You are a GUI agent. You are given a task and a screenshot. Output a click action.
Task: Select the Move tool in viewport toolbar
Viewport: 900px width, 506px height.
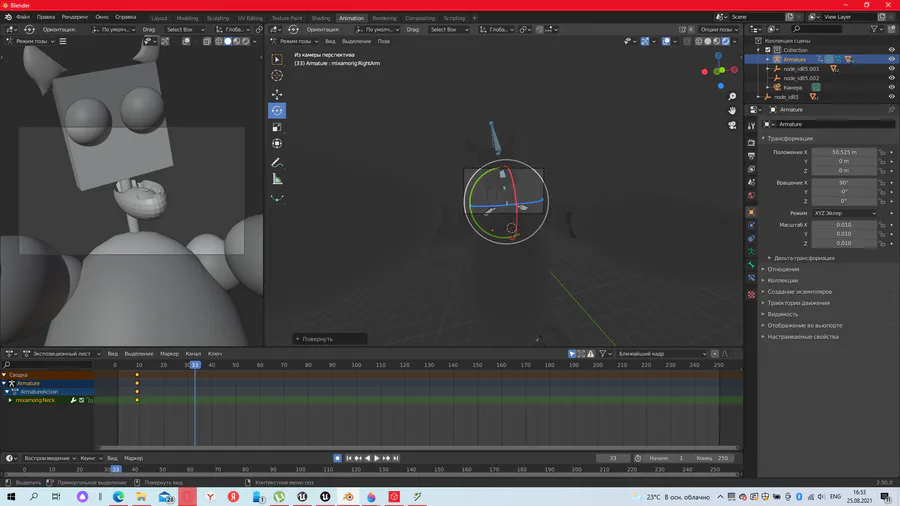277,94
